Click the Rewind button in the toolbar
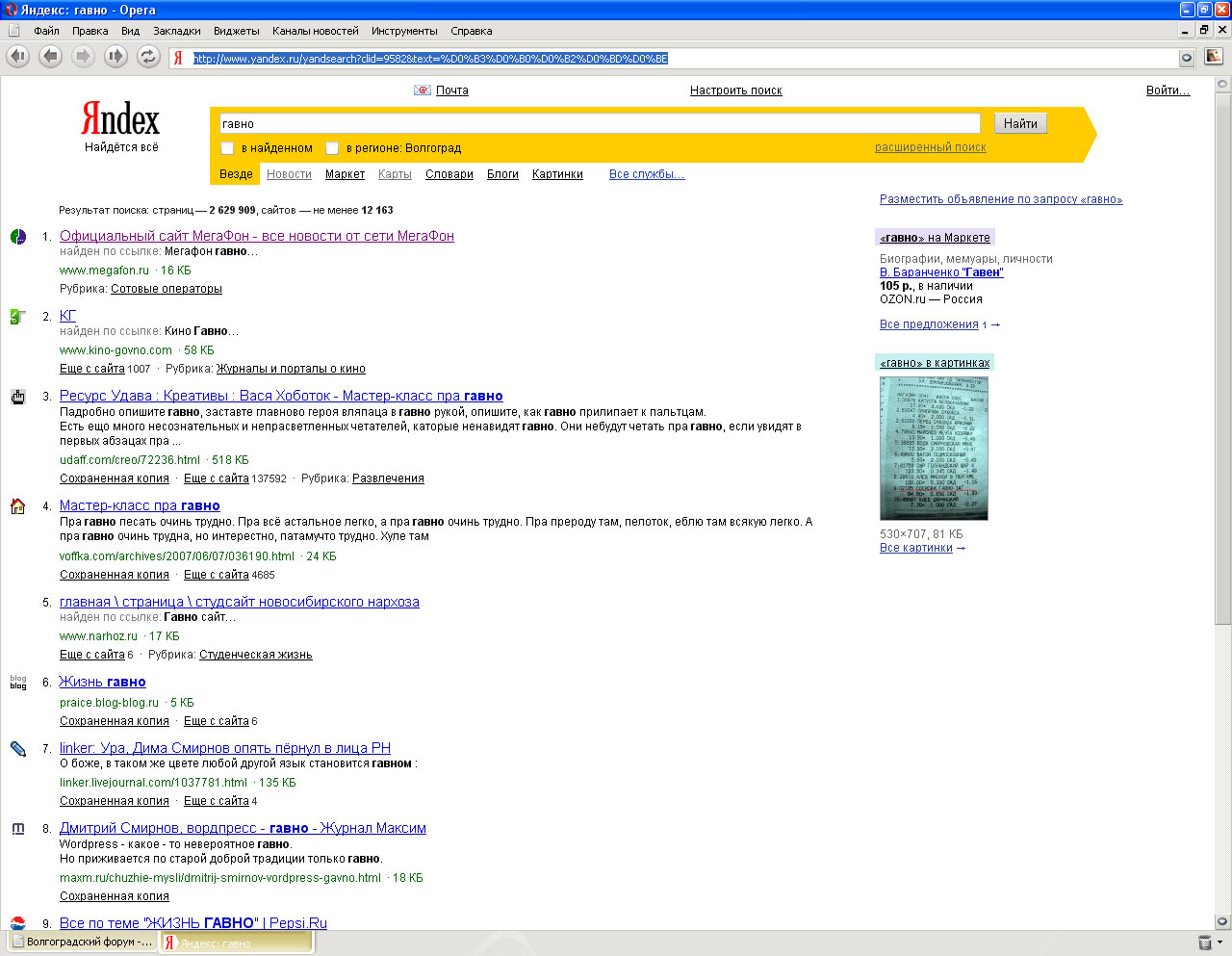Viewport: 1232px width, 956px height. point(17,57)
